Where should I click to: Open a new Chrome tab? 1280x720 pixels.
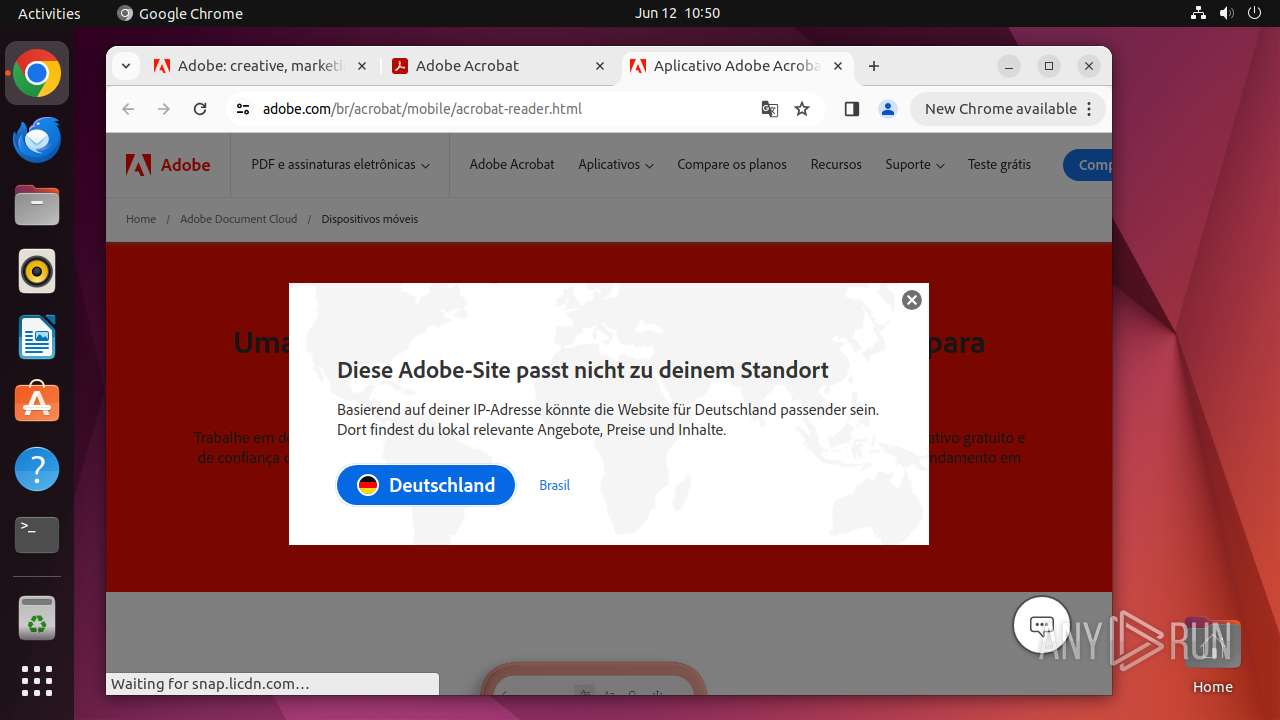[x=874, y=66]
